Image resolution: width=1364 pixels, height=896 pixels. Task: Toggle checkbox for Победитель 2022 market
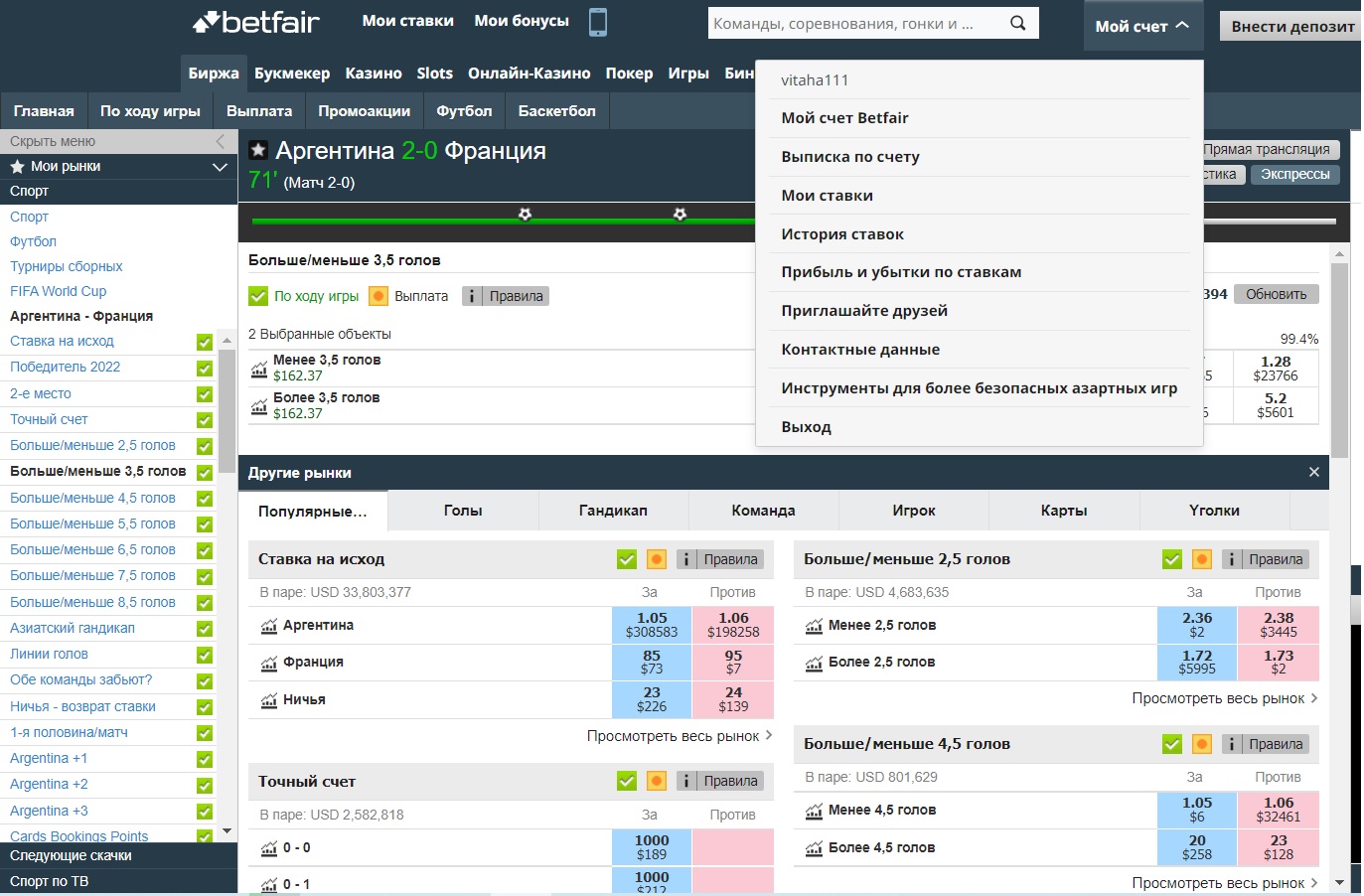tap(205, 368)
